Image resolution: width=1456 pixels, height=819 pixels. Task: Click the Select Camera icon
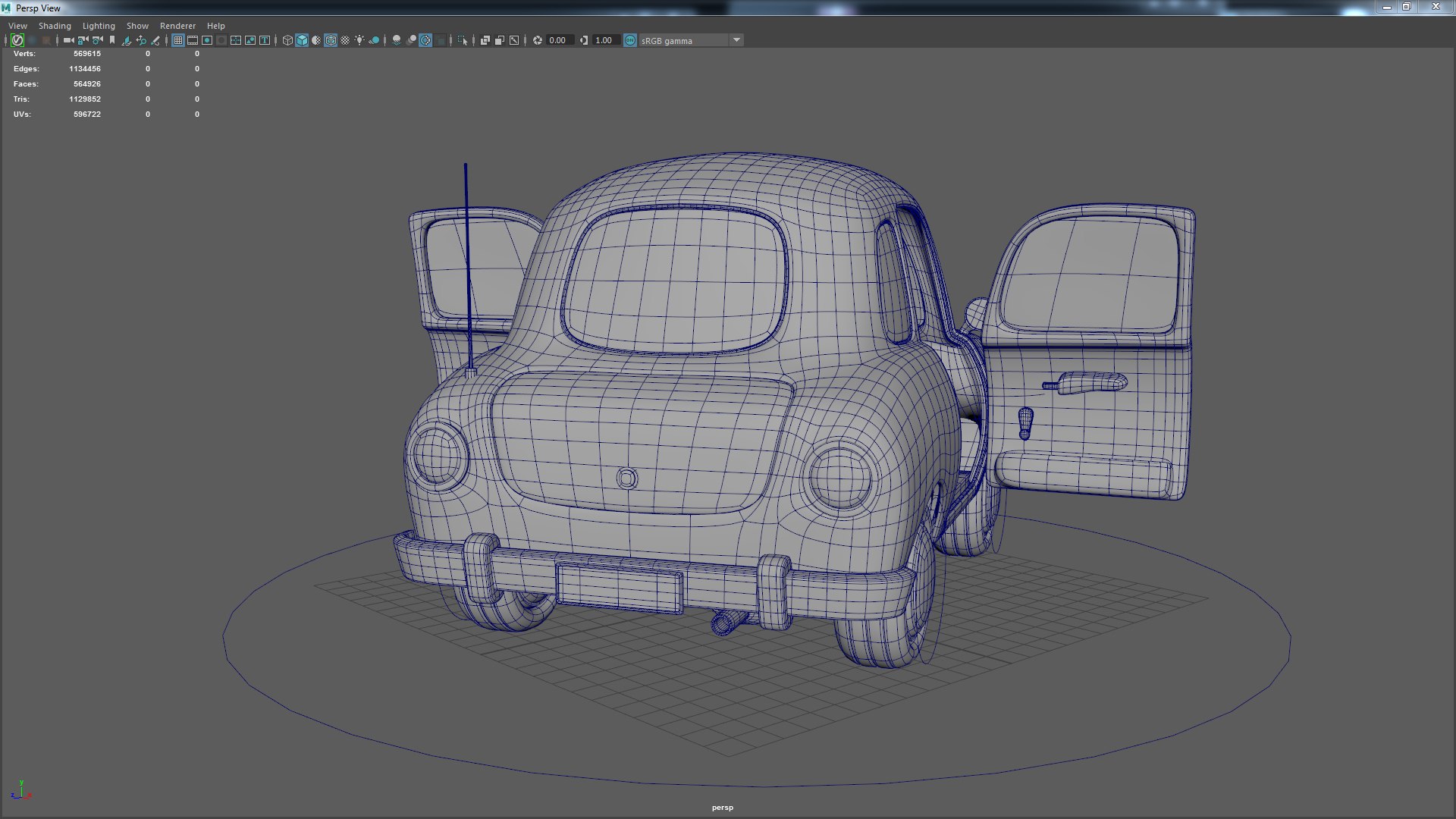click(x=68, y=40)
